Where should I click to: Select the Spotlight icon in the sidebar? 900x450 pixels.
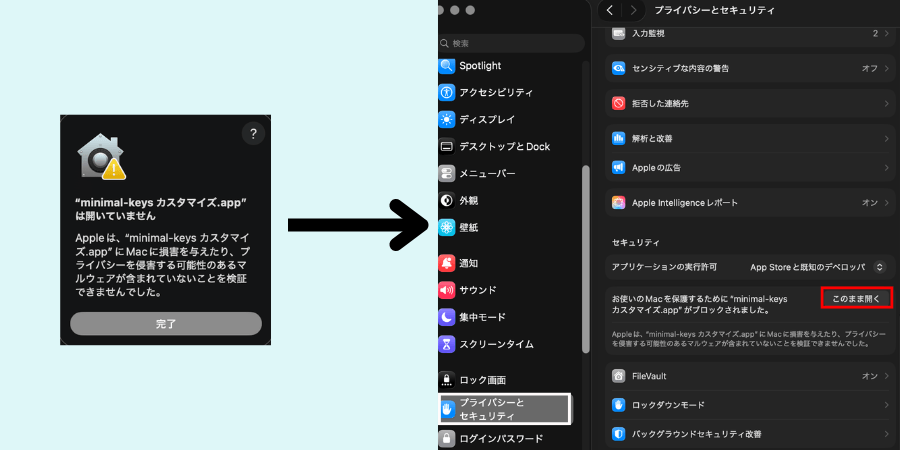[x=447, y=66]
